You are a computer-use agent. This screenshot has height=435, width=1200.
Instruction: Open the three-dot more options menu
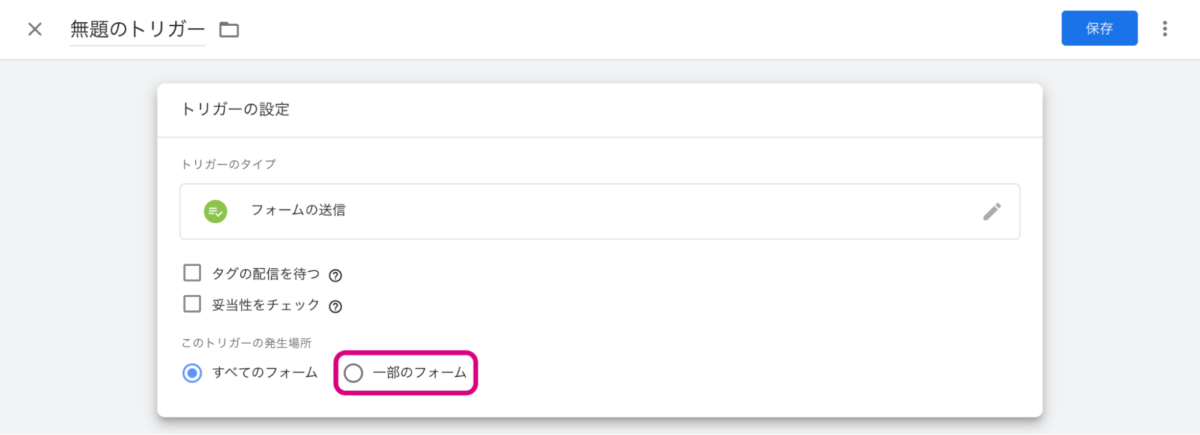[x=1164, y=29]
